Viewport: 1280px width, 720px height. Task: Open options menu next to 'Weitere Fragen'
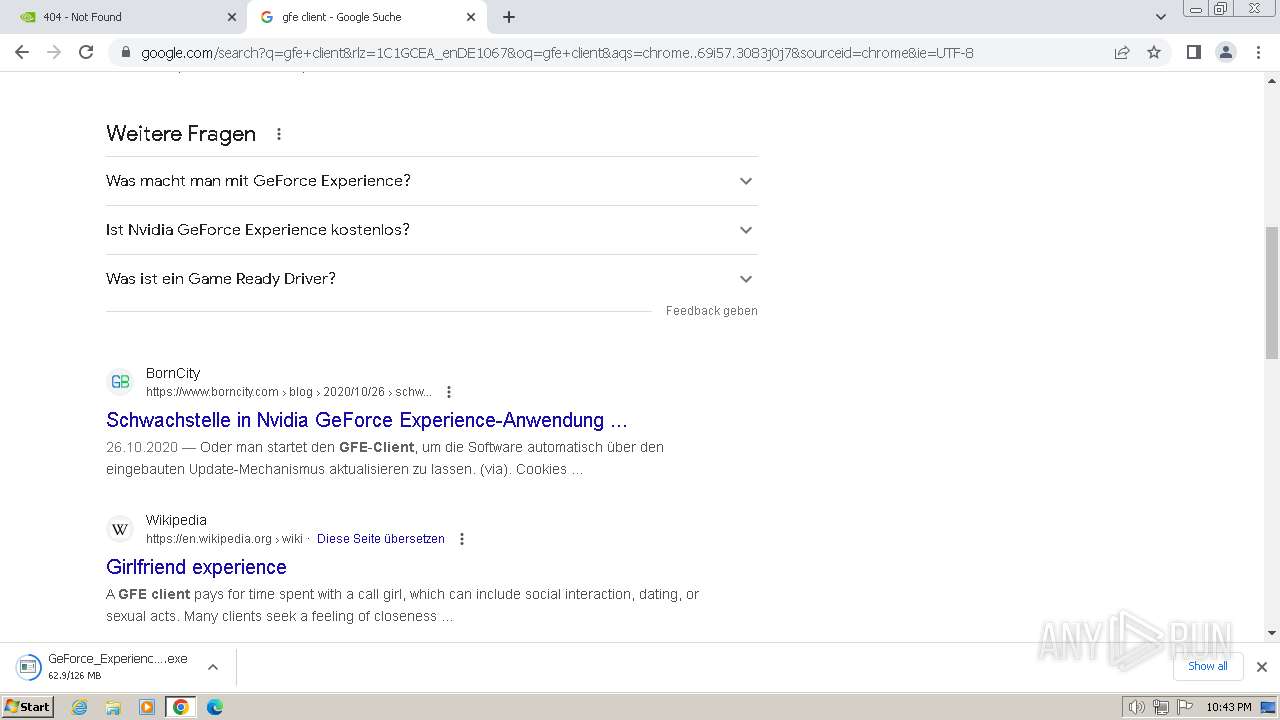[279, 134]
